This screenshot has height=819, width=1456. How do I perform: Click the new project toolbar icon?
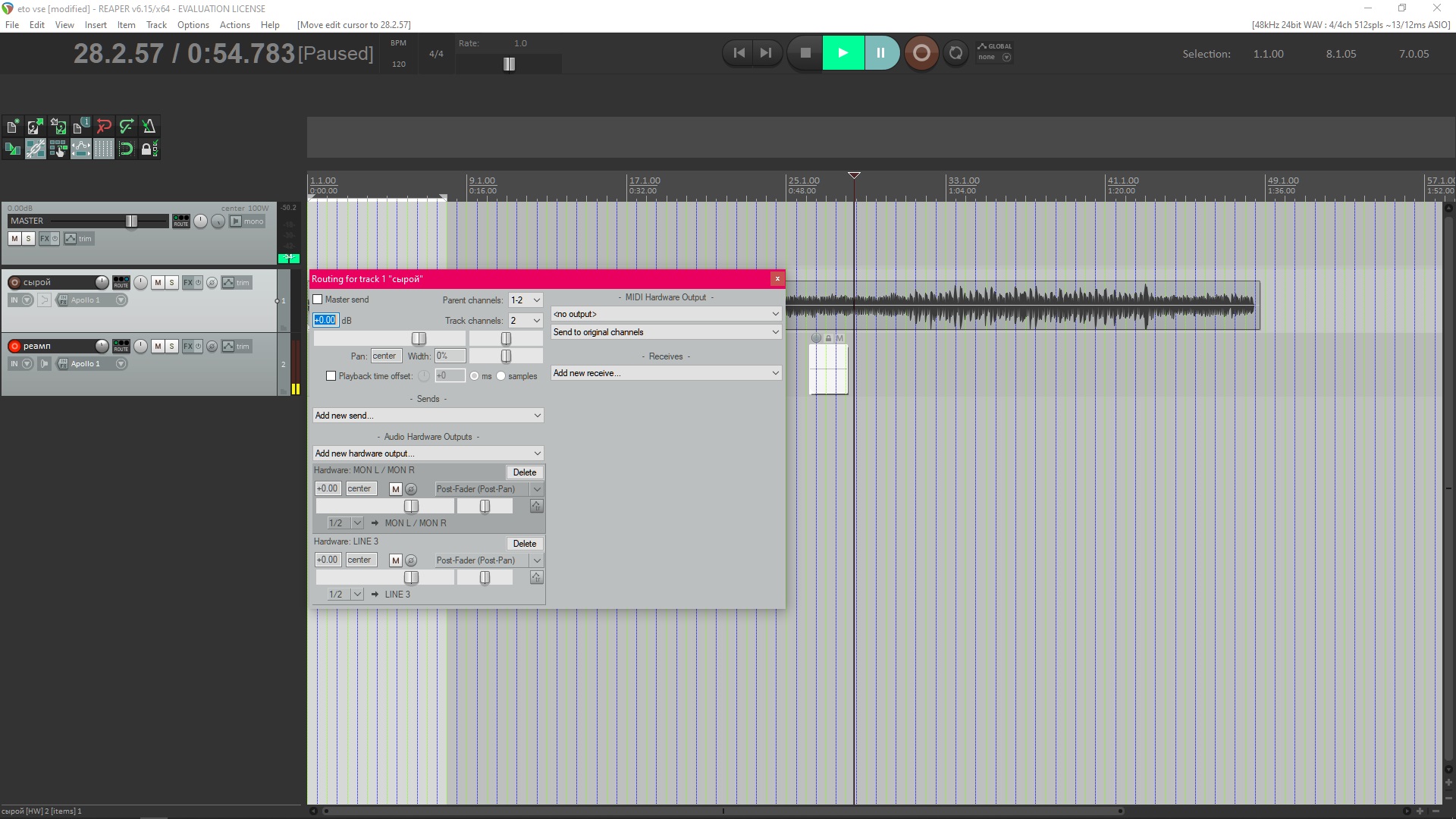click(13, 126)
